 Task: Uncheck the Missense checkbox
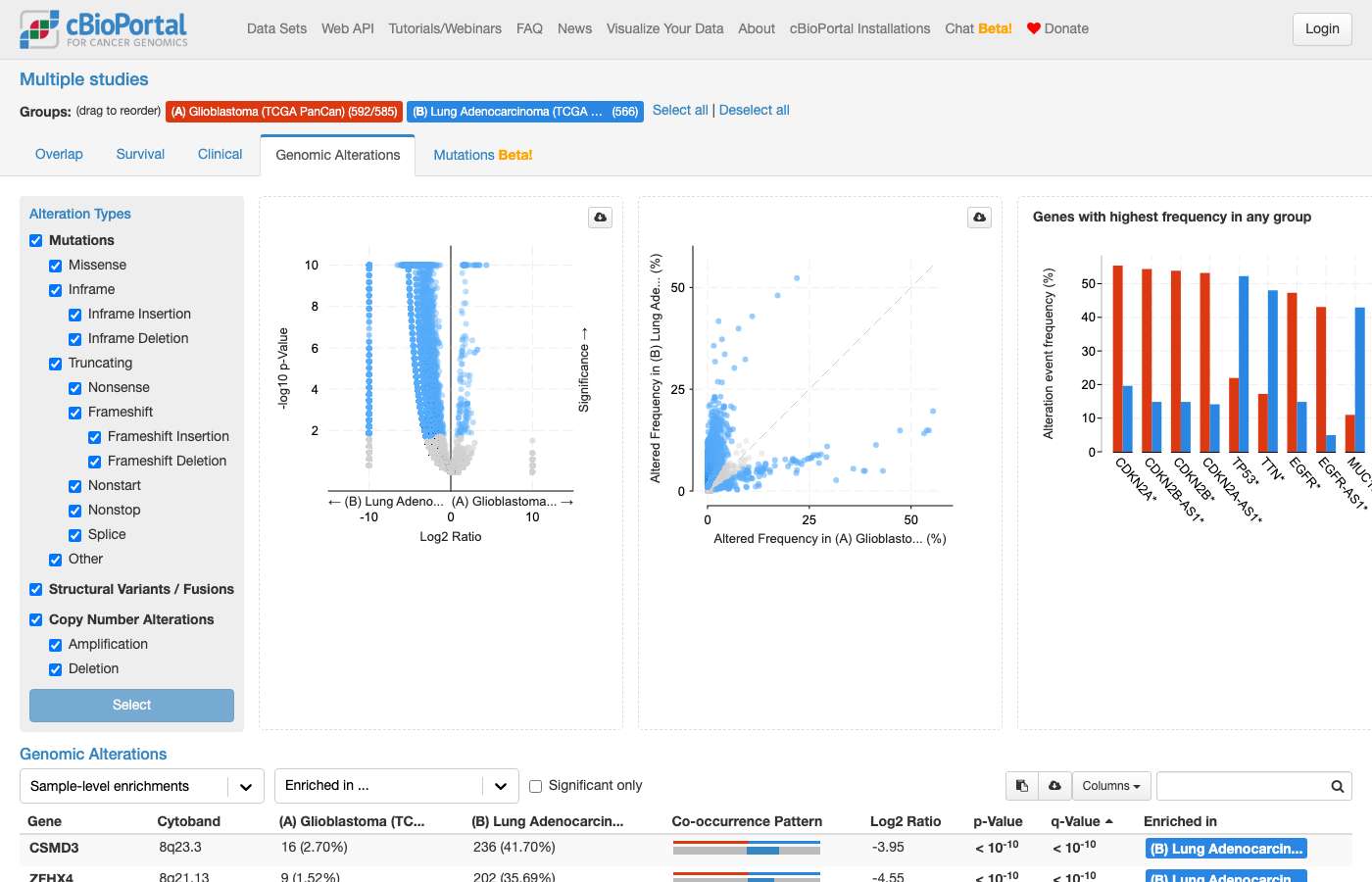(x=56, y=266)
